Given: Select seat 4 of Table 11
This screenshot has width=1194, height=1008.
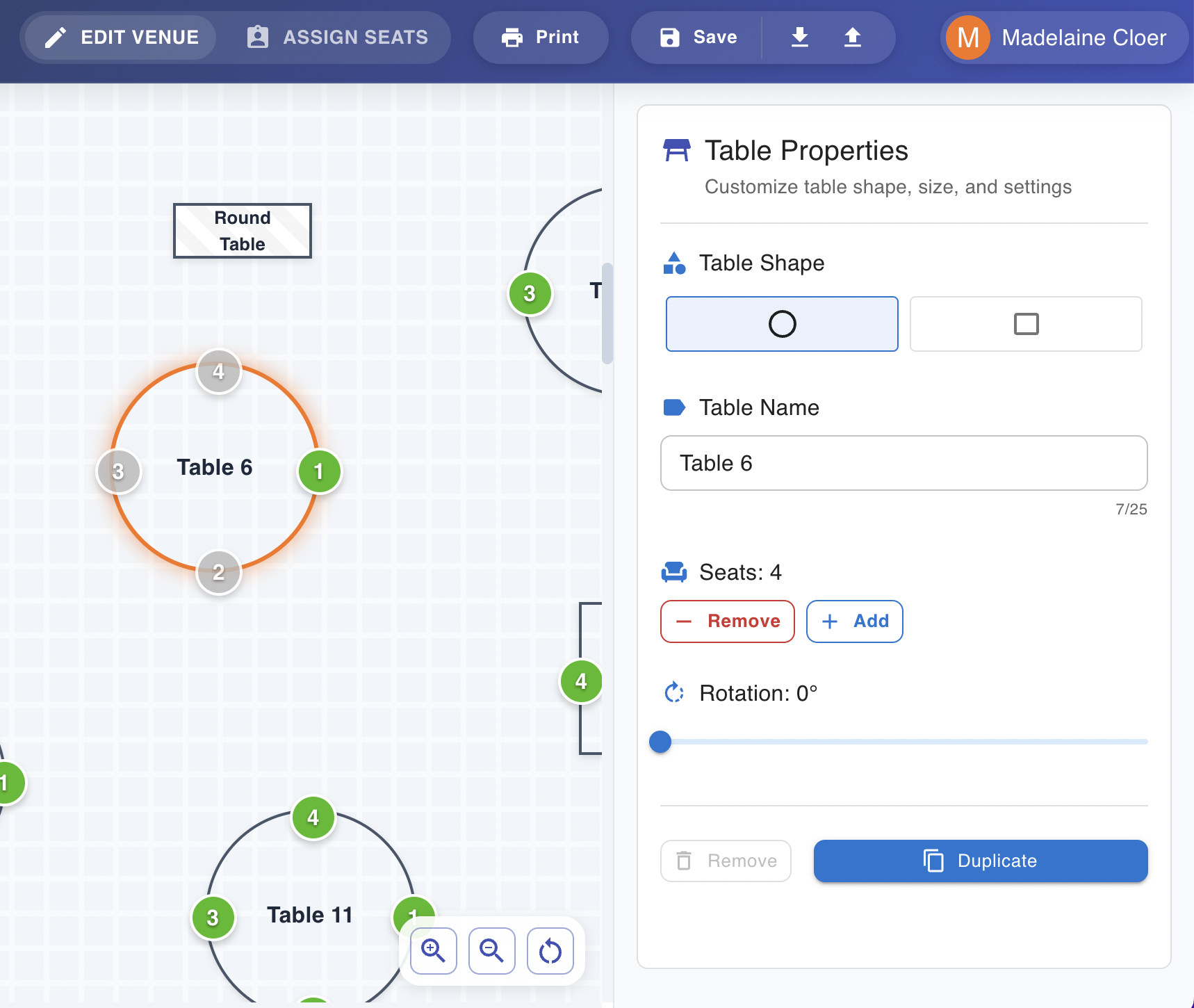Looking at the screenshot, I should click(x=313, y=818).
